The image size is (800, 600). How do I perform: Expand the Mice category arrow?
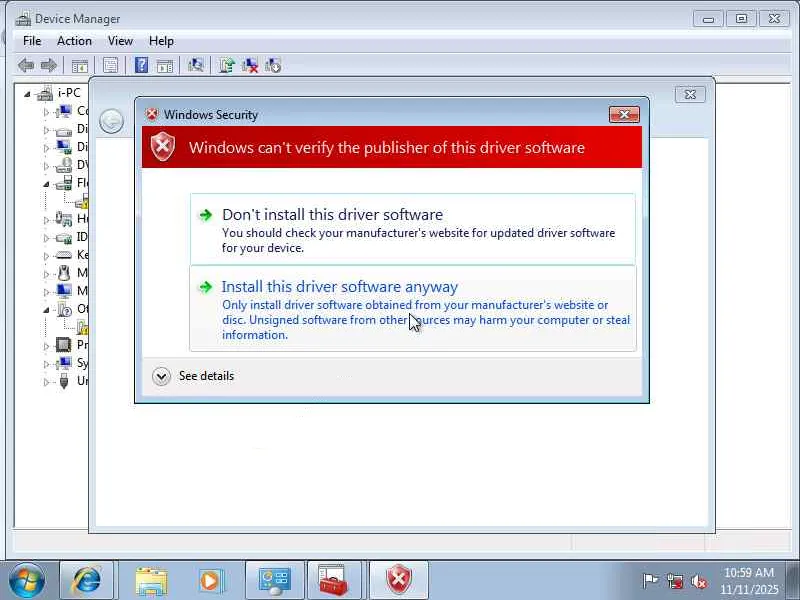tap(46, 274)
